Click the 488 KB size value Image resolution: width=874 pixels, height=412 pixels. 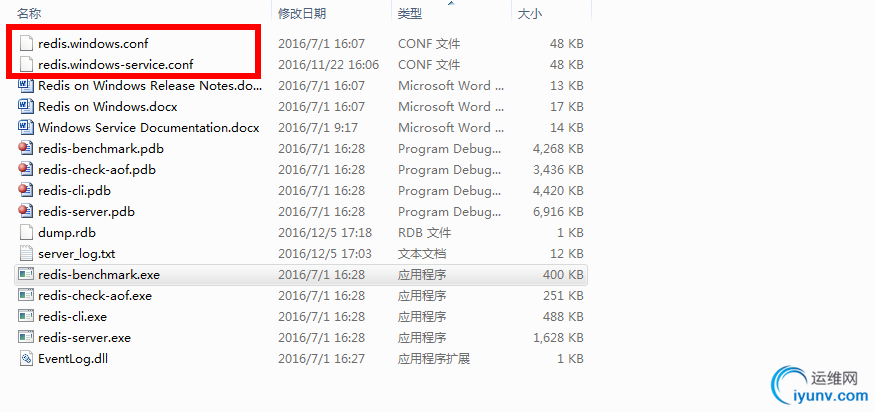point(563,317)
